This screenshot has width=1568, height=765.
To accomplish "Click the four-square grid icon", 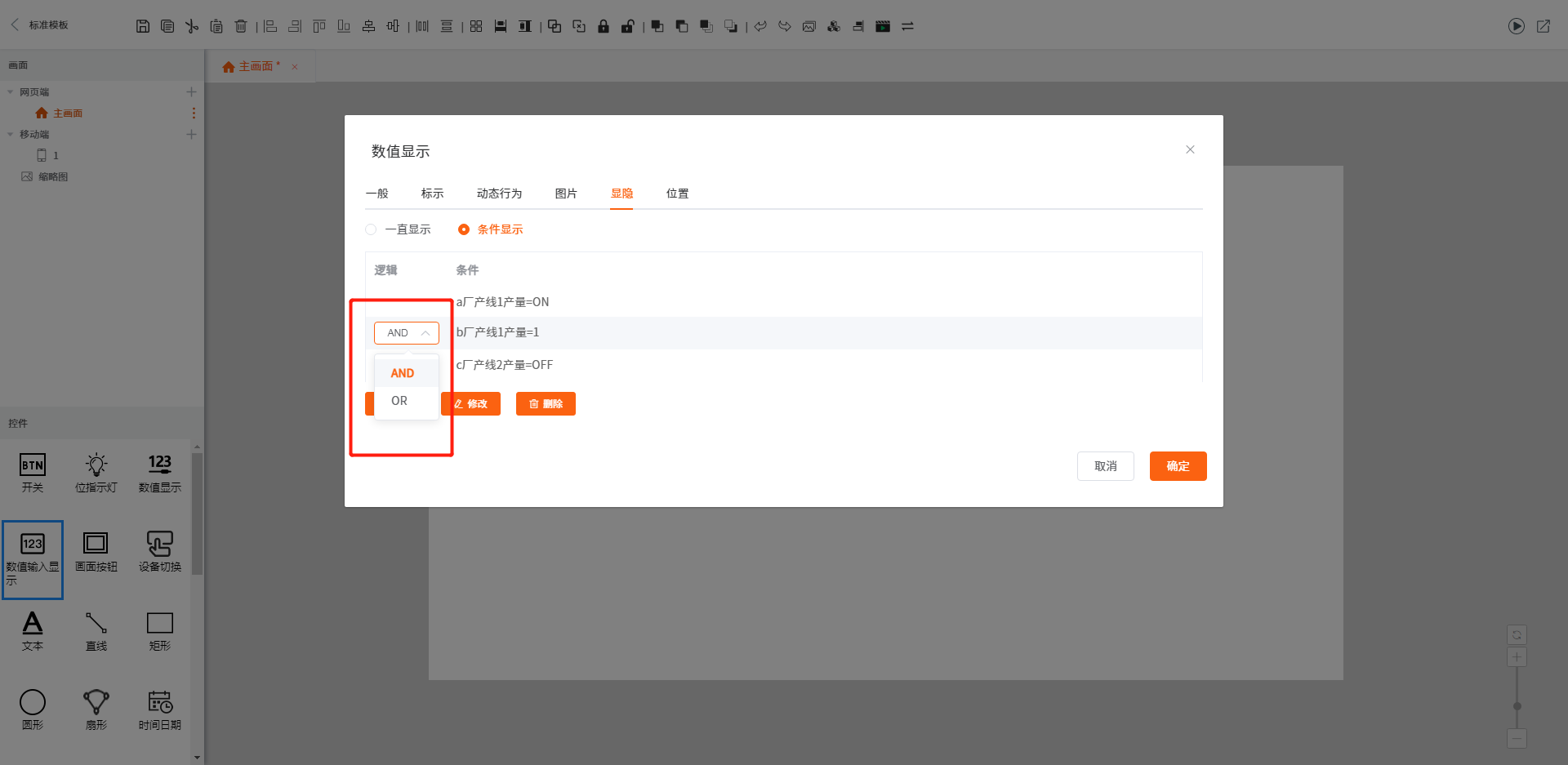I will tap(476, 26).
